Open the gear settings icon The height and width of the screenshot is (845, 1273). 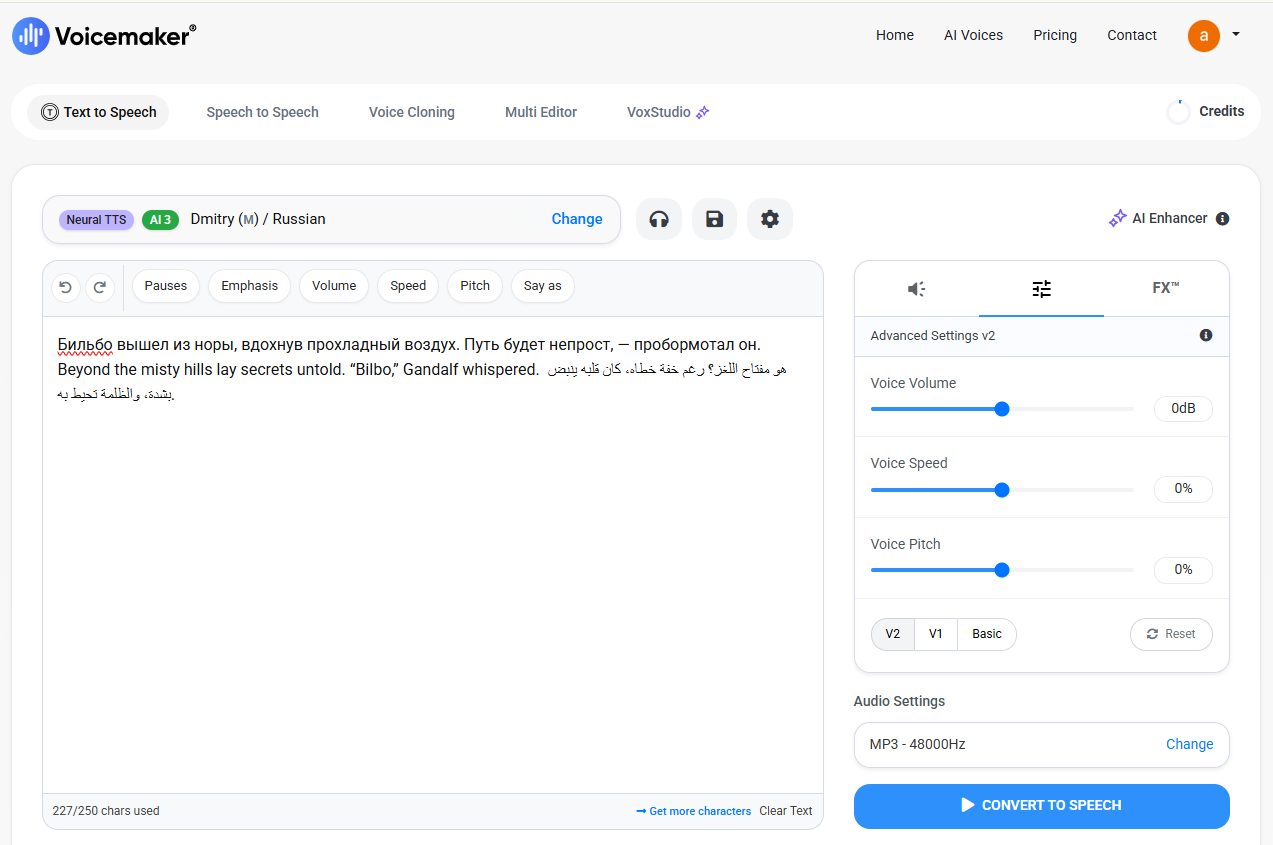coord(770,219)
